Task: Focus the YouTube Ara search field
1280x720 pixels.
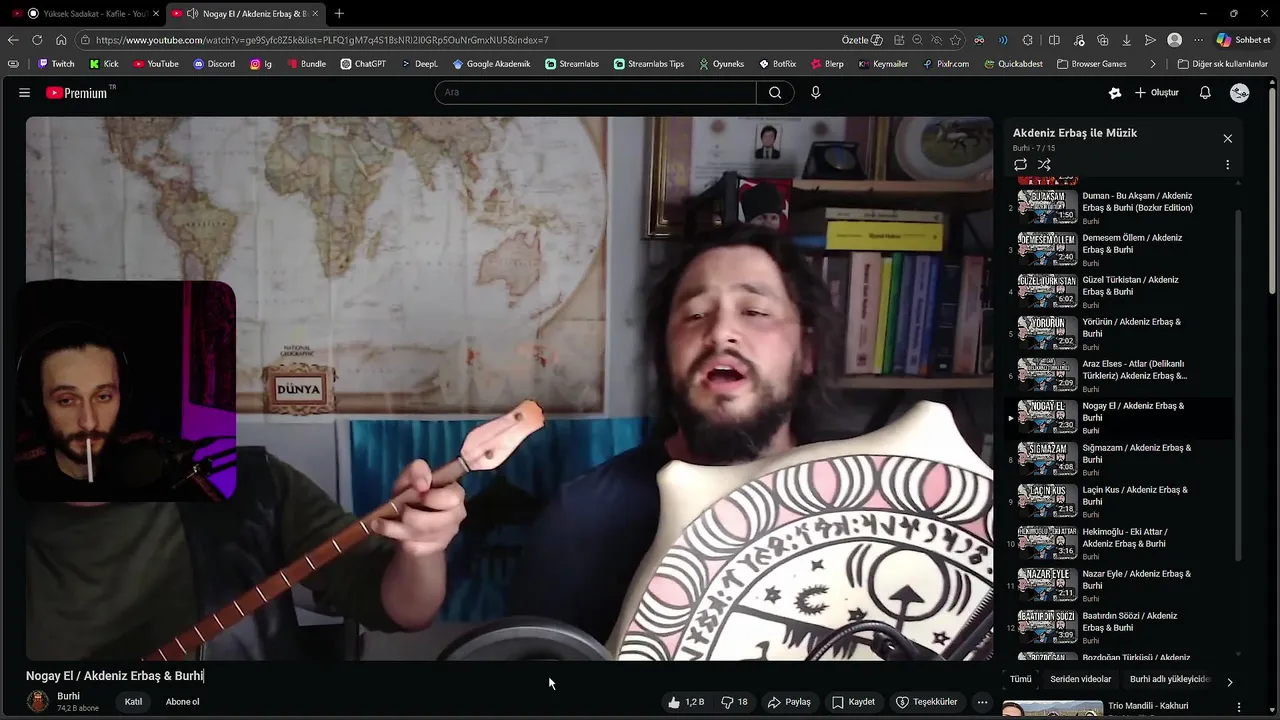Action: point(595,92)
